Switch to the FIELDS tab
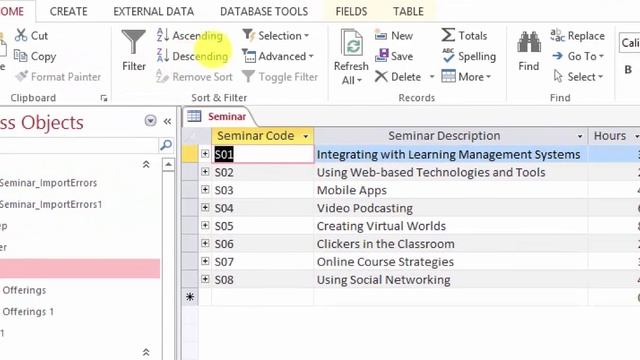 (x=351, y=11)
